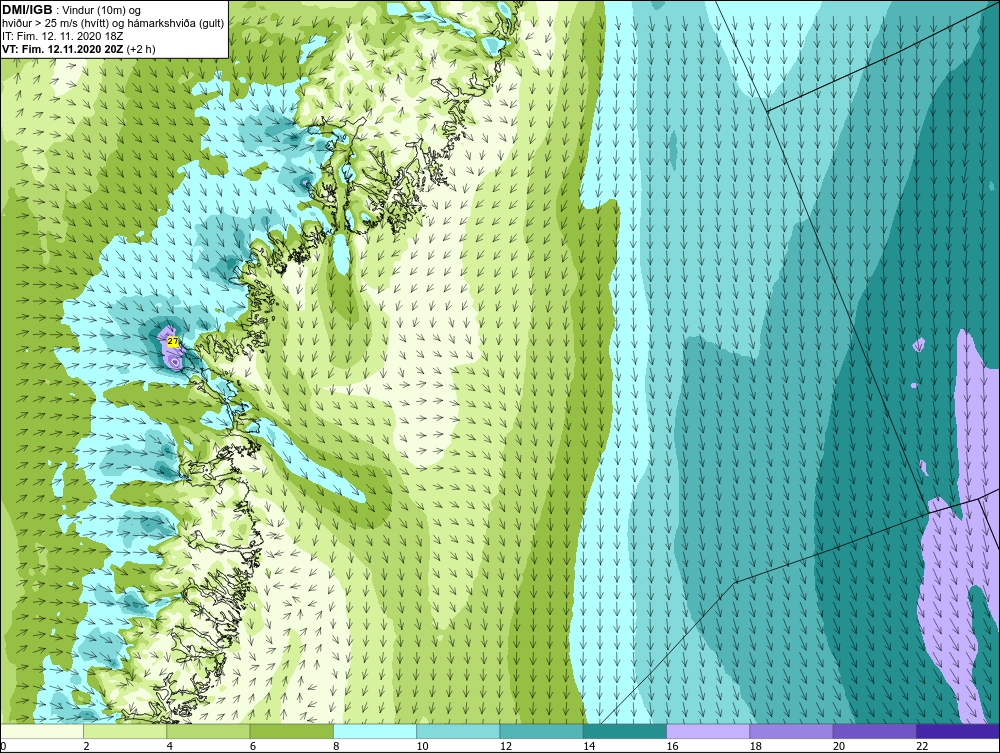
Task: Pick the medium green 4–6 m/s legend swatch
Action: 209,731
